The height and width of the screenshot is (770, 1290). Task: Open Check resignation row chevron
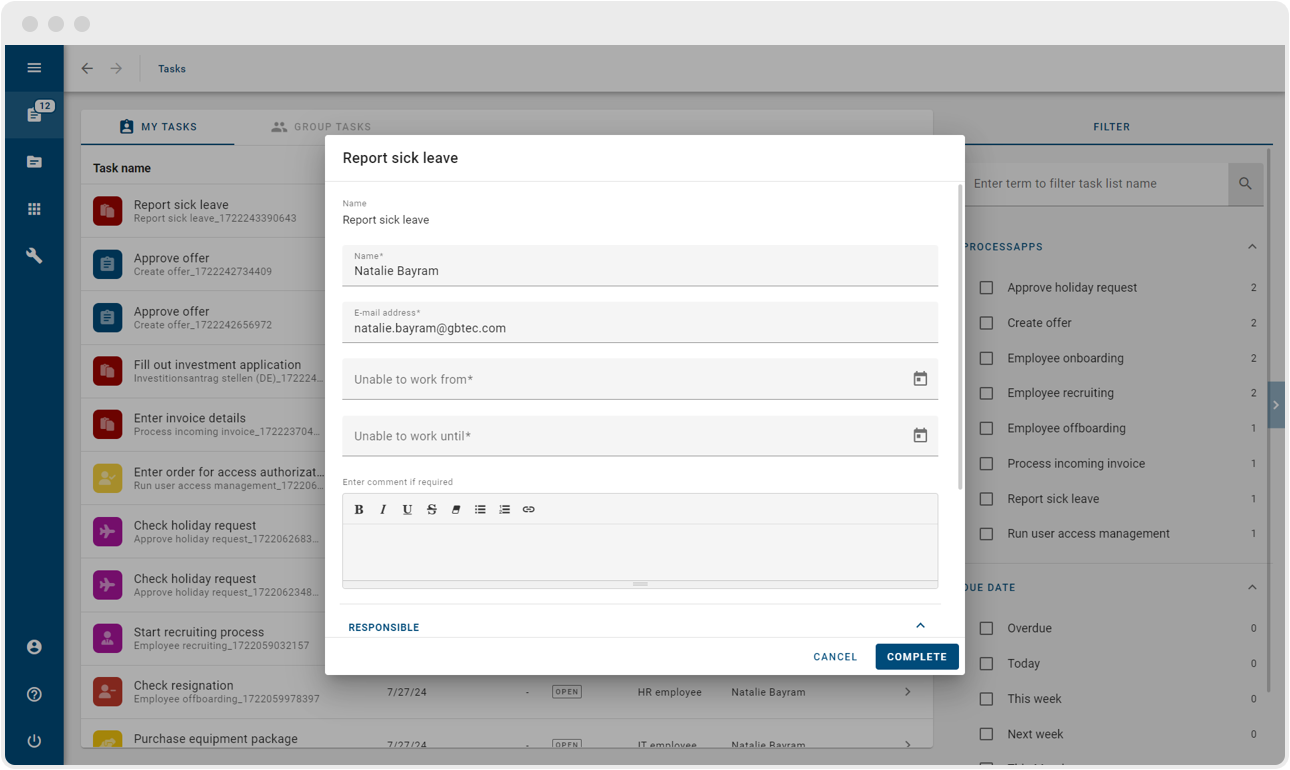pyautogui.click(x=907, y=692)
